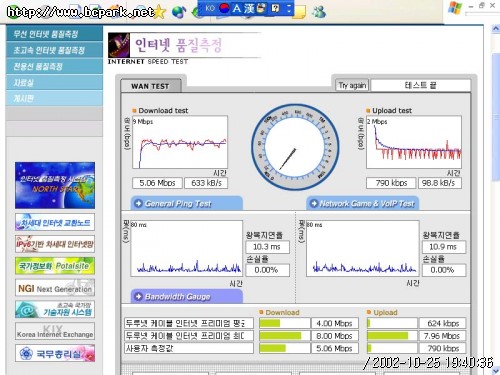This screenshot has height=375, width=500.
Task: Click the vertical scrollbar thumb
Action: pyautogui.click(x=496, y=117)
